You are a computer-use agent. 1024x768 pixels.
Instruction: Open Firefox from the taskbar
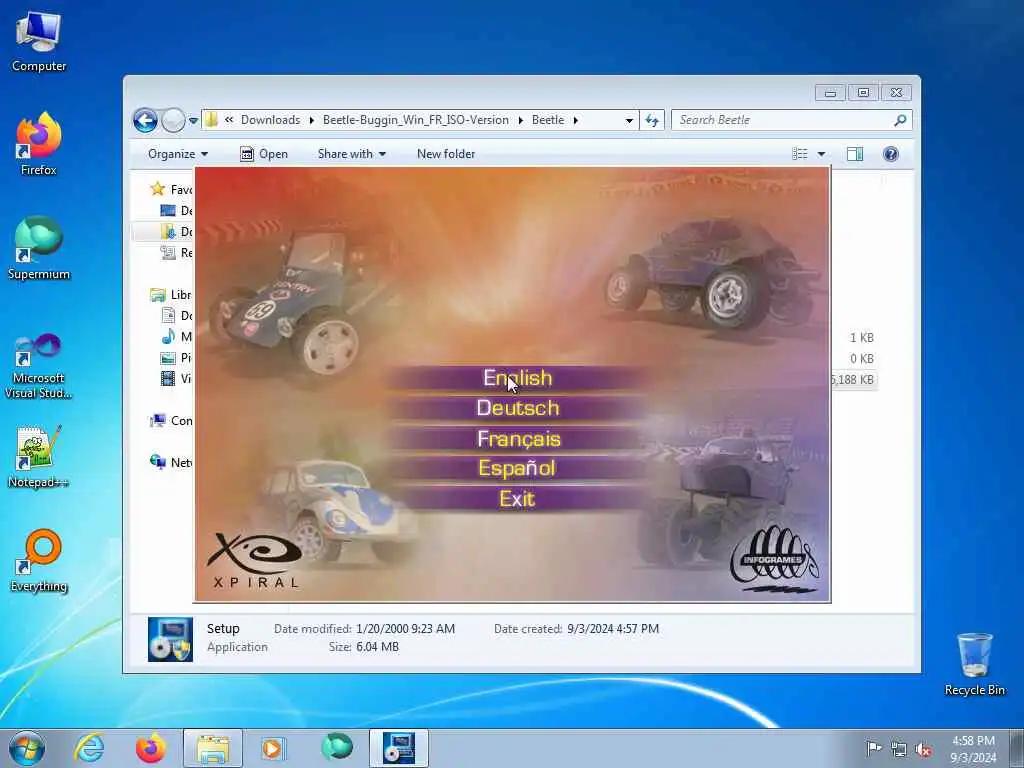point(150,748)
